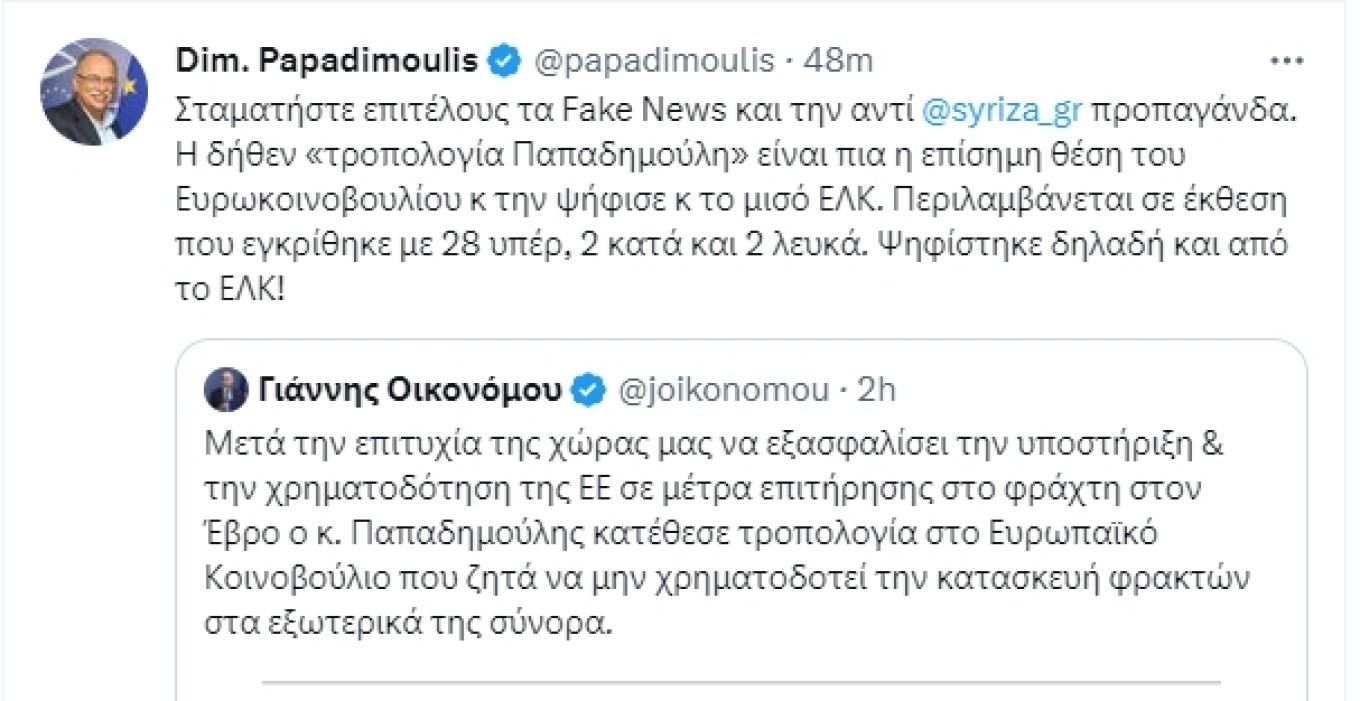
Task: Click the Dim. Papadimoulis display name
Action: pos(327,62)
